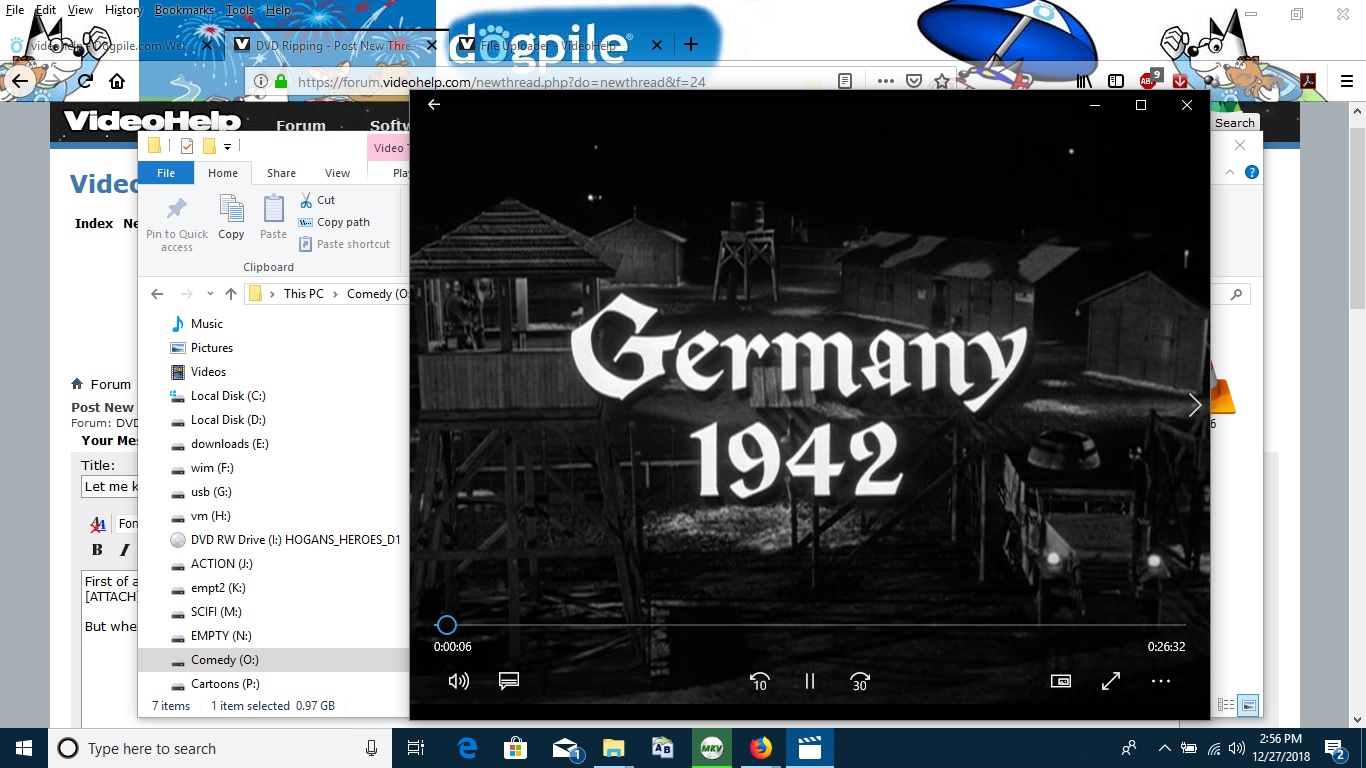Image resolution: width=1366 pixels, height=768 pixels.
Task: Click This PC in the address breadcrumb
Action: tap(304, 294)
